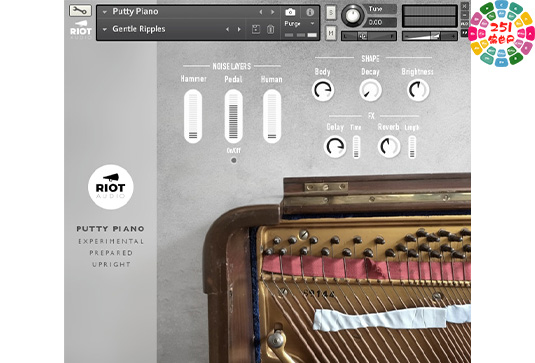The width and height of the screenshot is (535, 363).
Task: Click the Reverb Length vertical slider
Action: tap(412, 147)
